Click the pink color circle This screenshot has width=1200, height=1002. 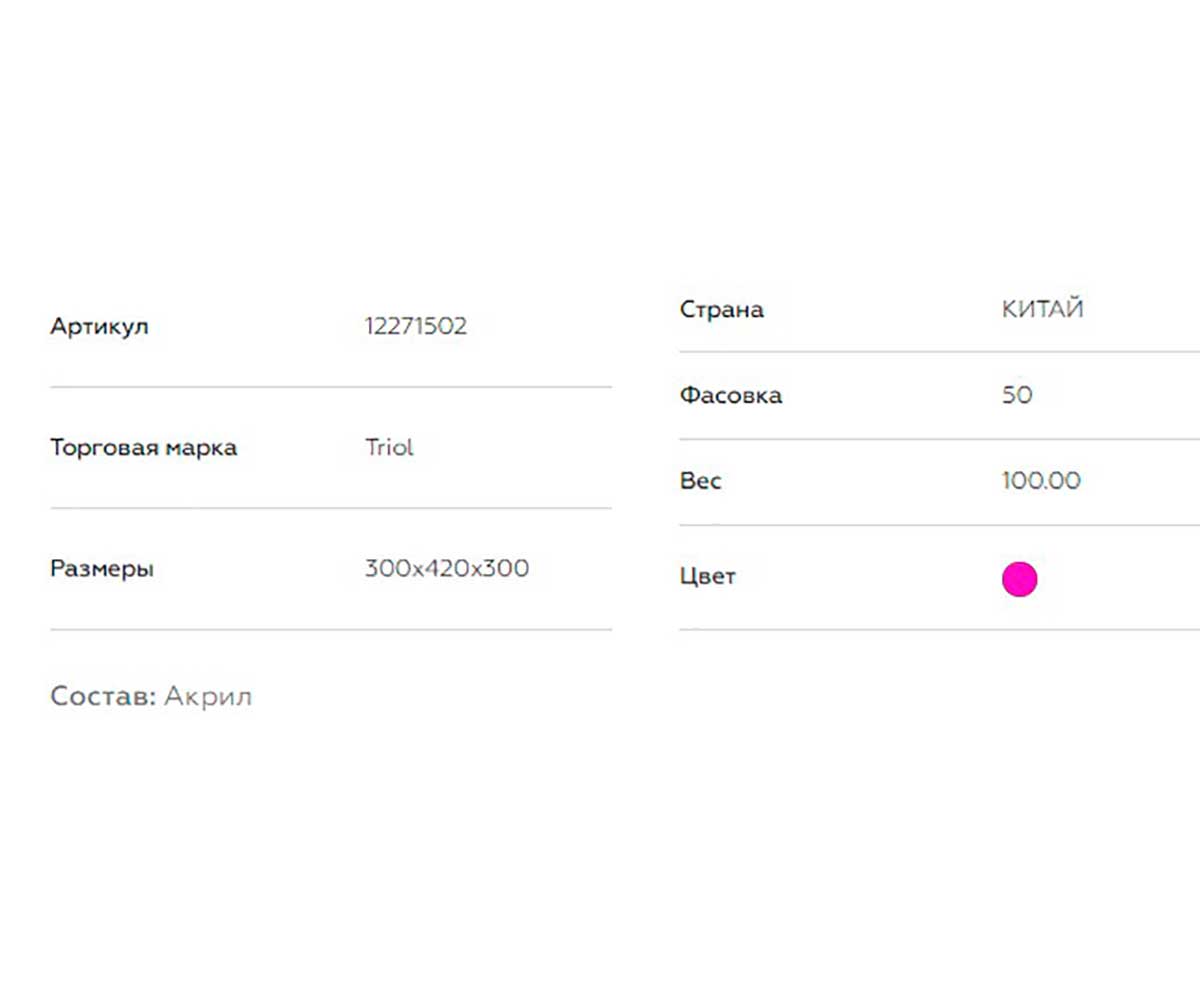pos(1019,579)
